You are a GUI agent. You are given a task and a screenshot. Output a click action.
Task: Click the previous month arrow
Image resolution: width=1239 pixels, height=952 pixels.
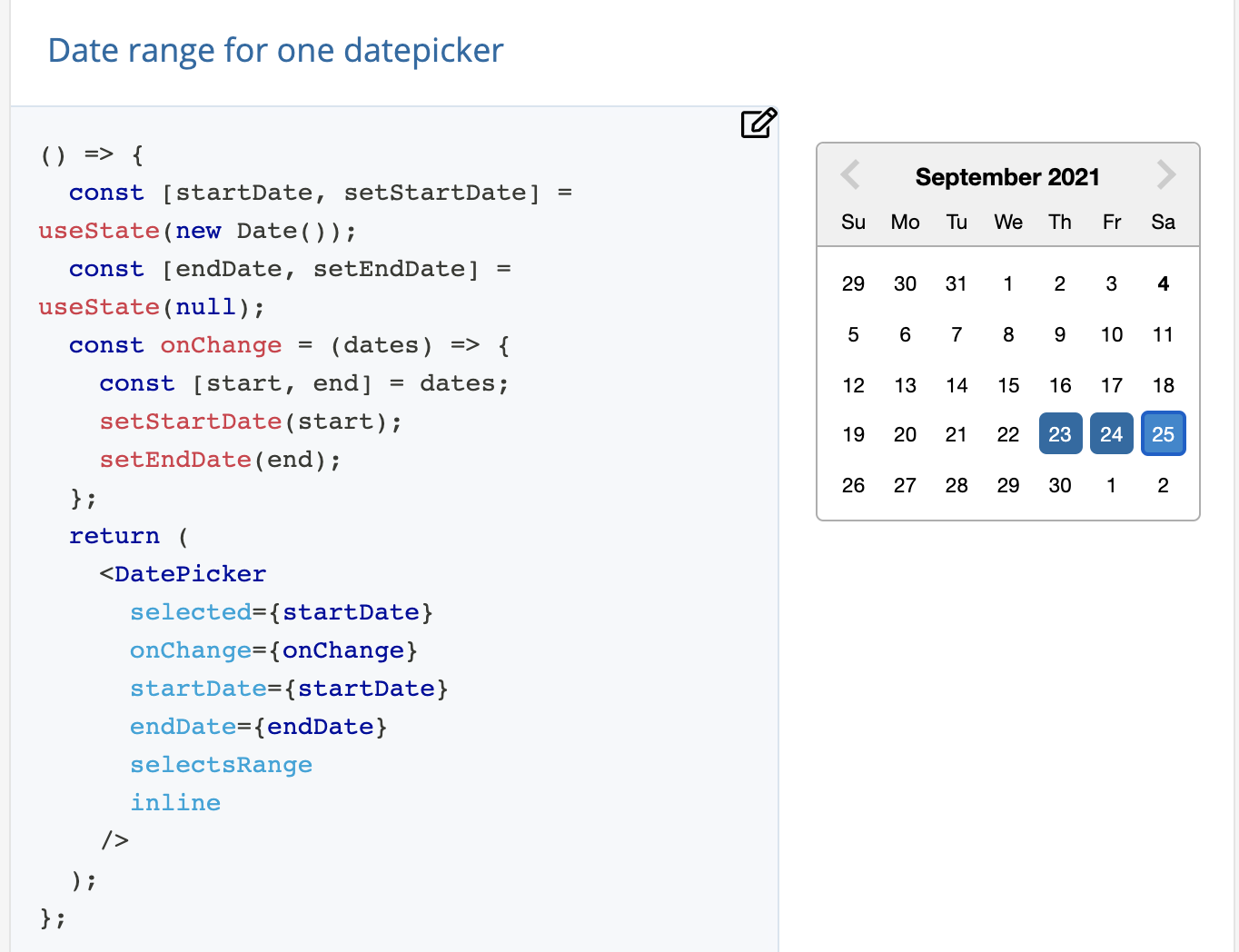click(x=850, y=175)
